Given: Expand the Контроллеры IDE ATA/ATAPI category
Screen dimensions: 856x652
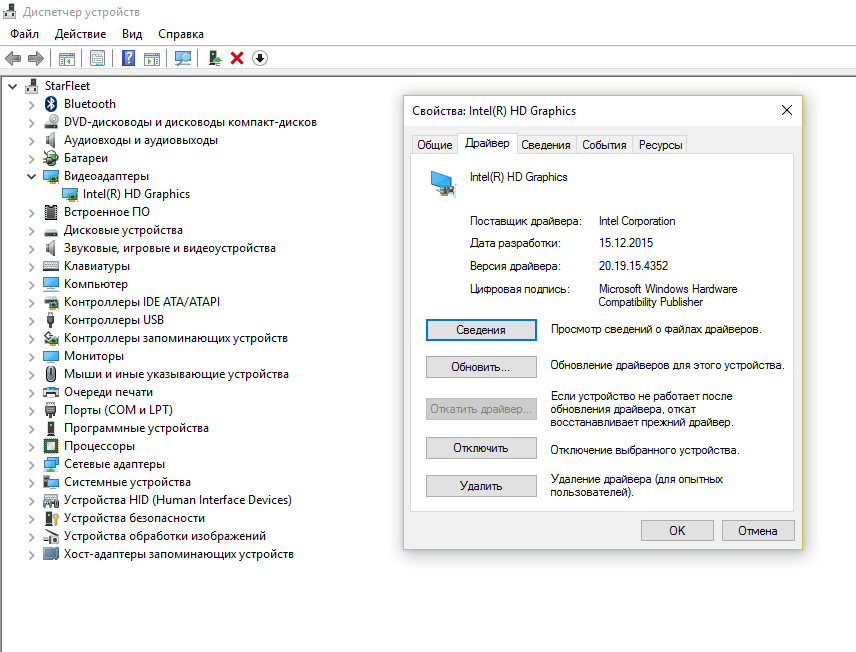Looking at the screenshot, I should tap(32, 303).
